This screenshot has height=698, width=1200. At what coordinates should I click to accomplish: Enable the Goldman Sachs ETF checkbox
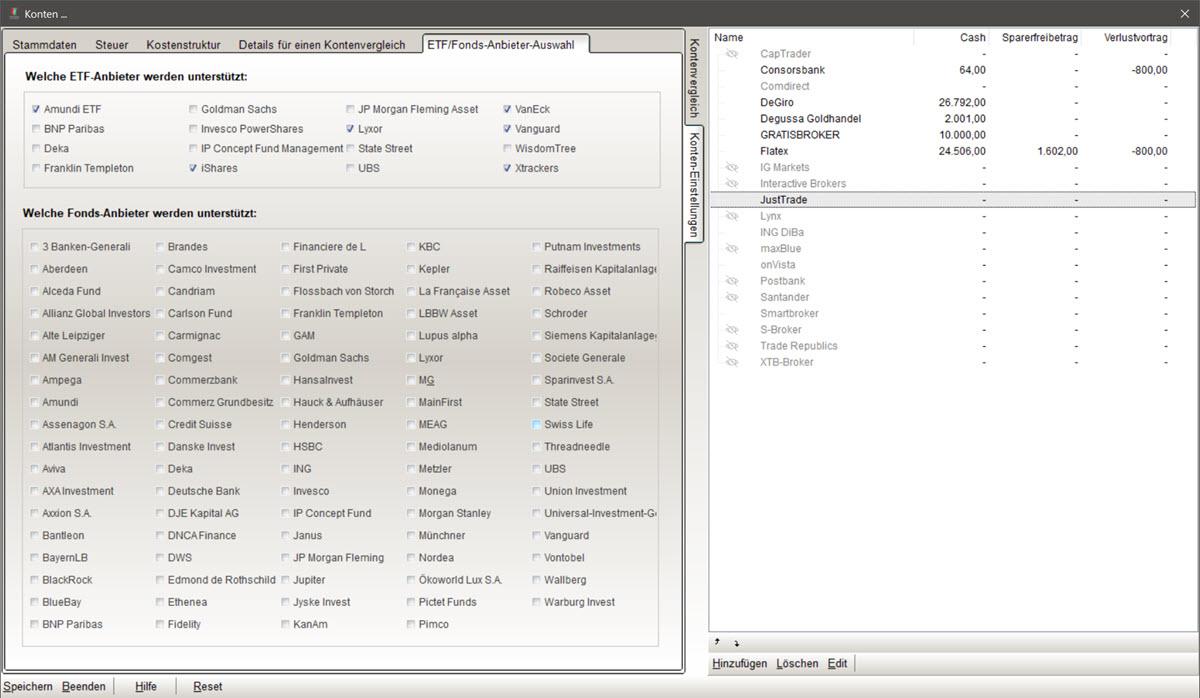193,109
